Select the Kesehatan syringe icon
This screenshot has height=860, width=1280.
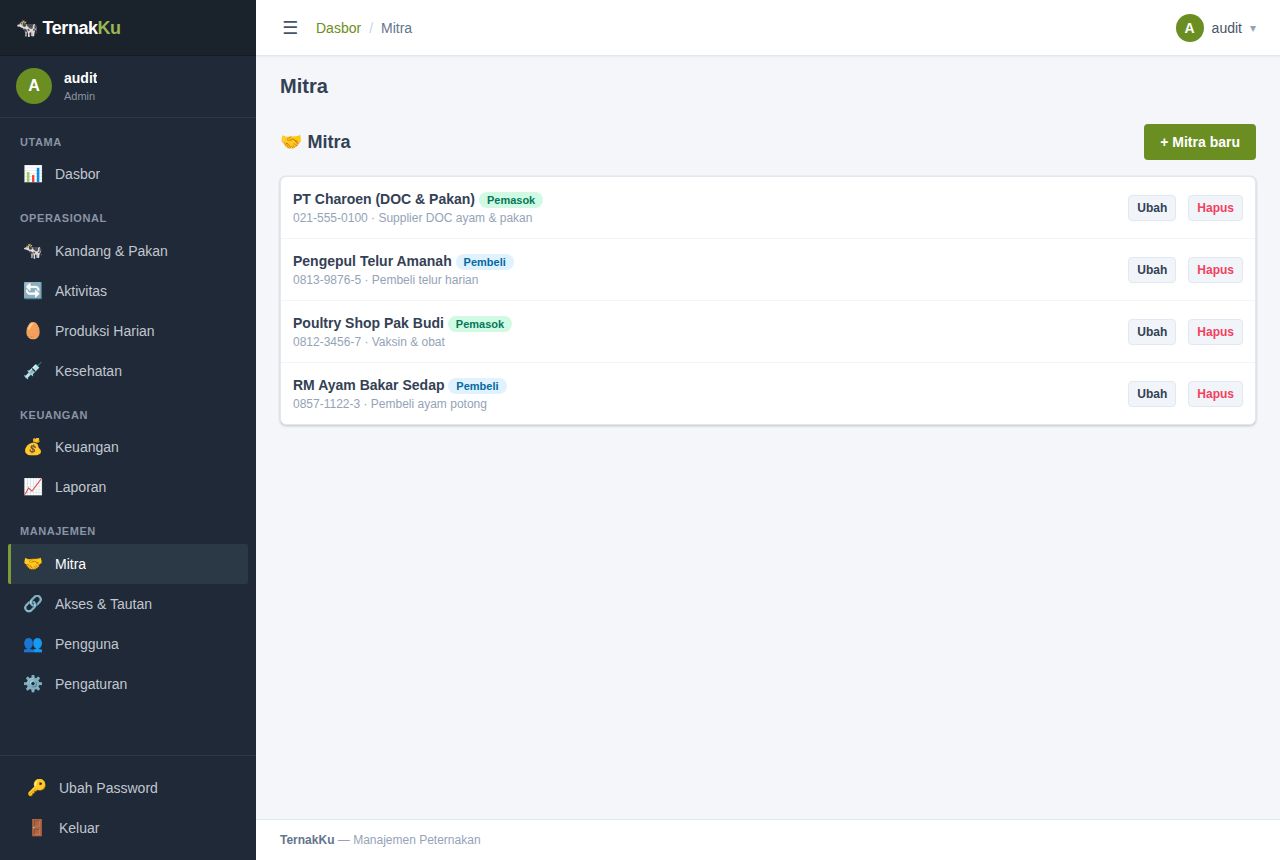[x=33, y=371]
